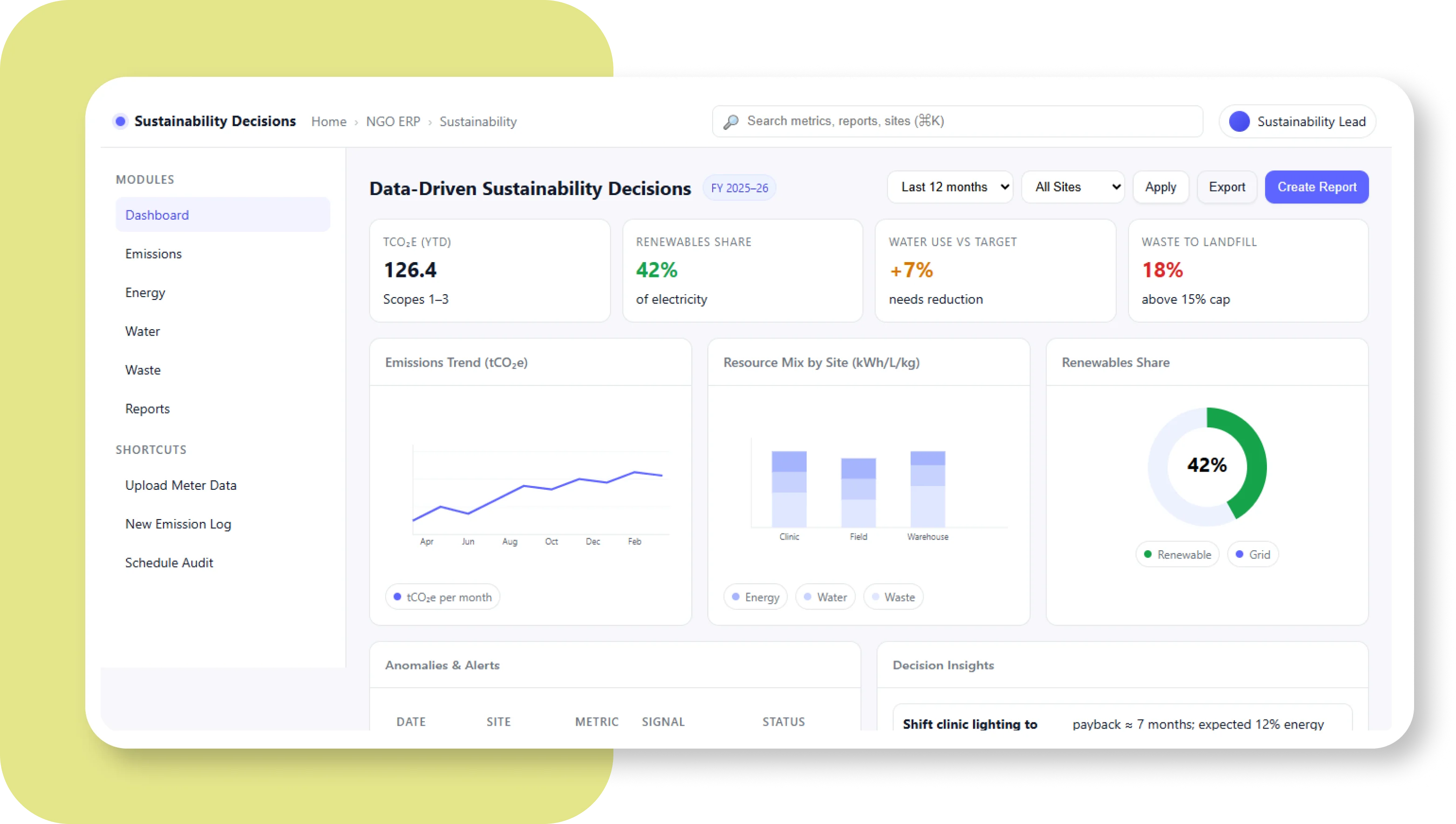
Task: Click the Sustainability Lead avatar circle
Action: (x=1239, y=121)
